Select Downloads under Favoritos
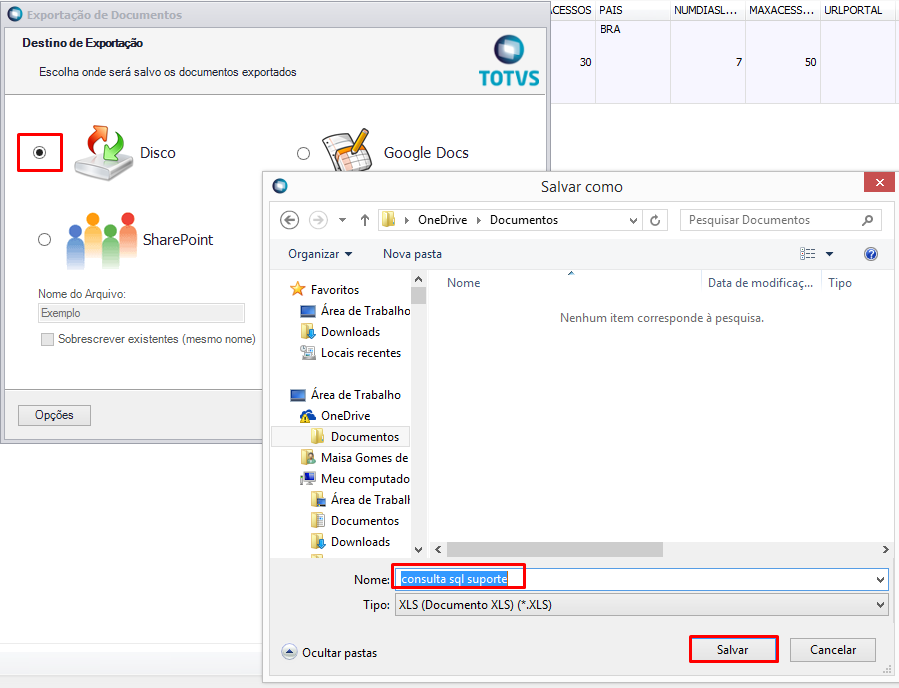 [350, 332]
